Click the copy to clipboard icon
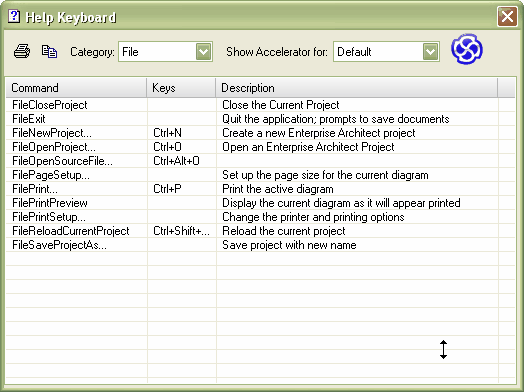 [49, 52]
